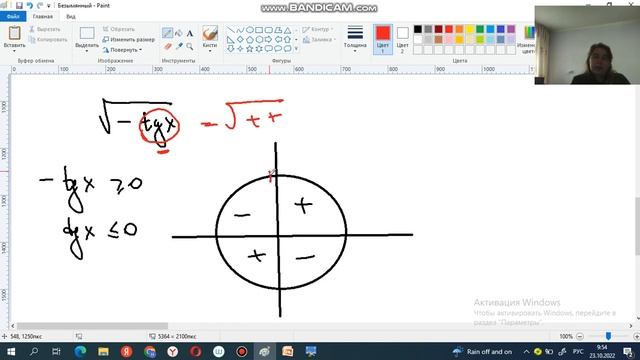Click the Select rectangle icon
The width and height of the screenshot is (640, 360).
point(87,33)
